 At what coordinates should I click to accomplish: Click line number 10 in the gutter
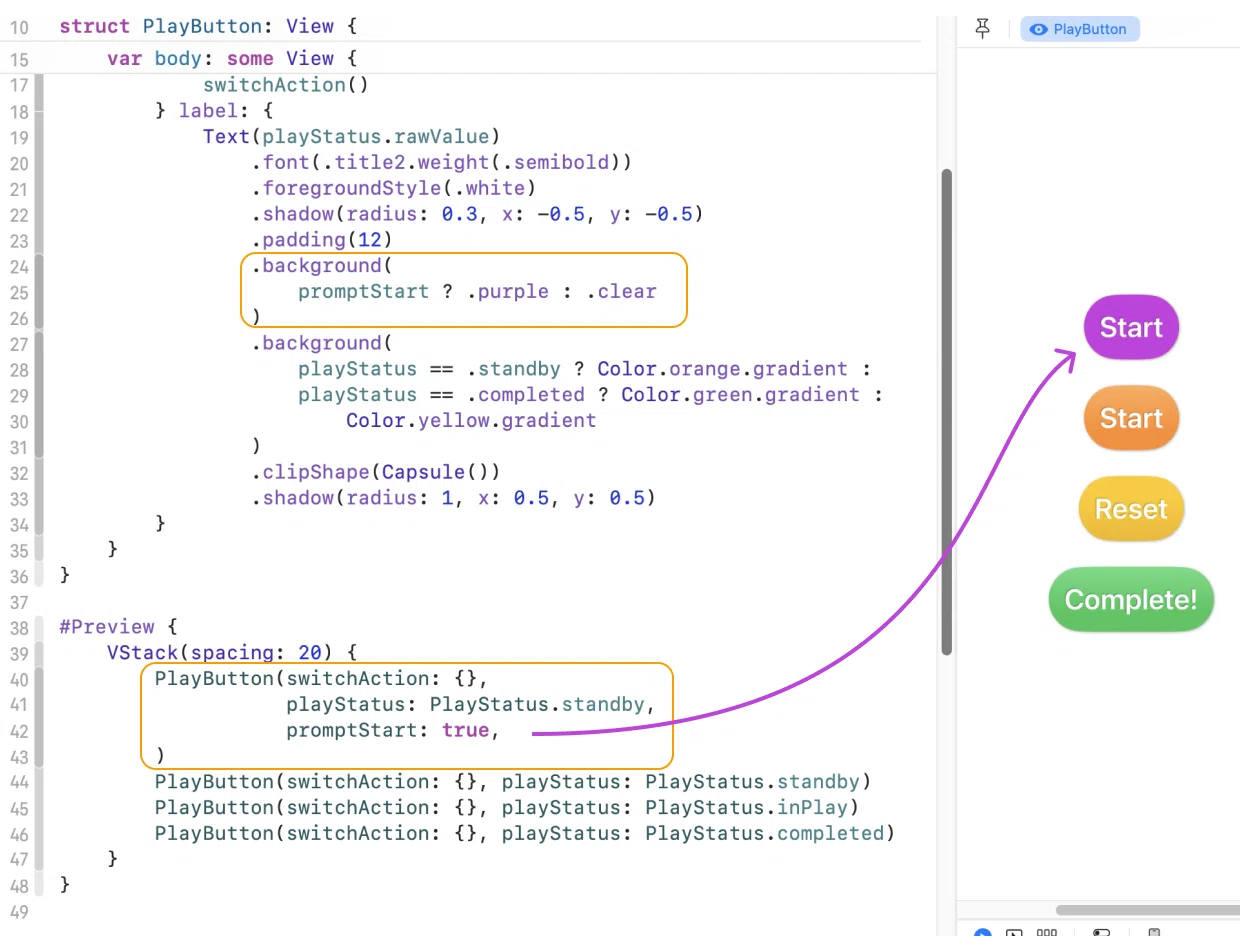click(19, 27)
